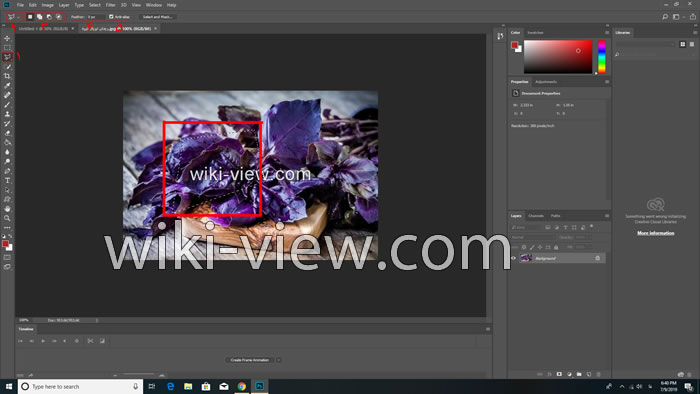
Task: Open the layer blending mode dropdown
Action: [533, 237]
